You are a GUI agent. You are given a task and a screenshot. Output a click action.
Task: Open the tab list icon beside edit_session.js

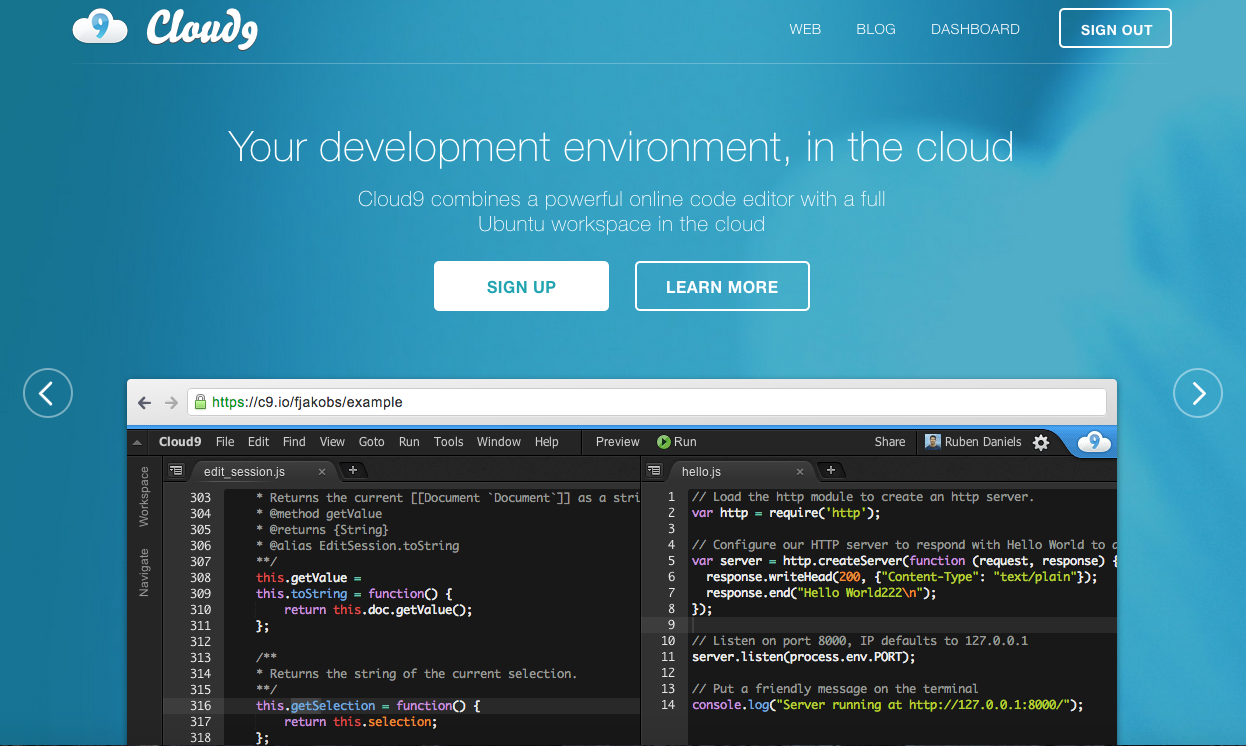(176, 470)
